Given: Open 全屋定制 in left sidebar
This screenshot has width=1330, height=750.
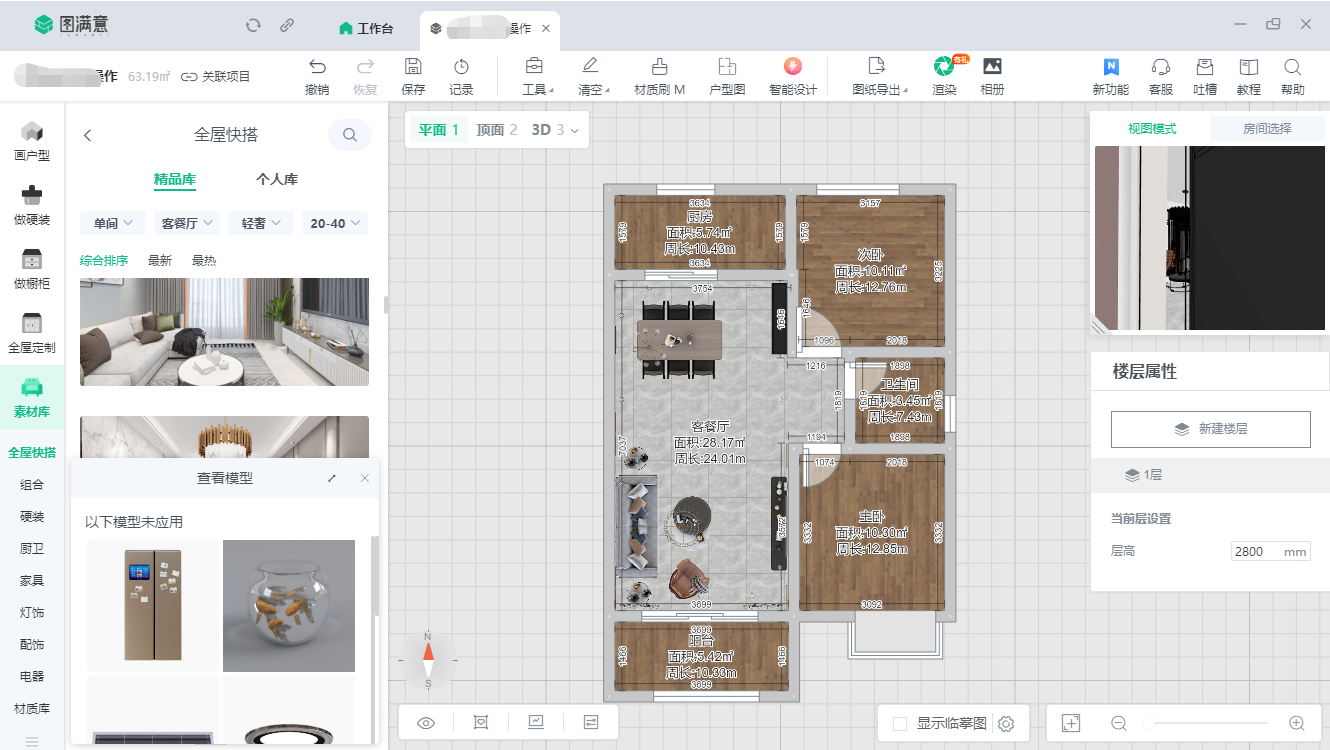Looking at the screenshot, I should tap(32, 333).
